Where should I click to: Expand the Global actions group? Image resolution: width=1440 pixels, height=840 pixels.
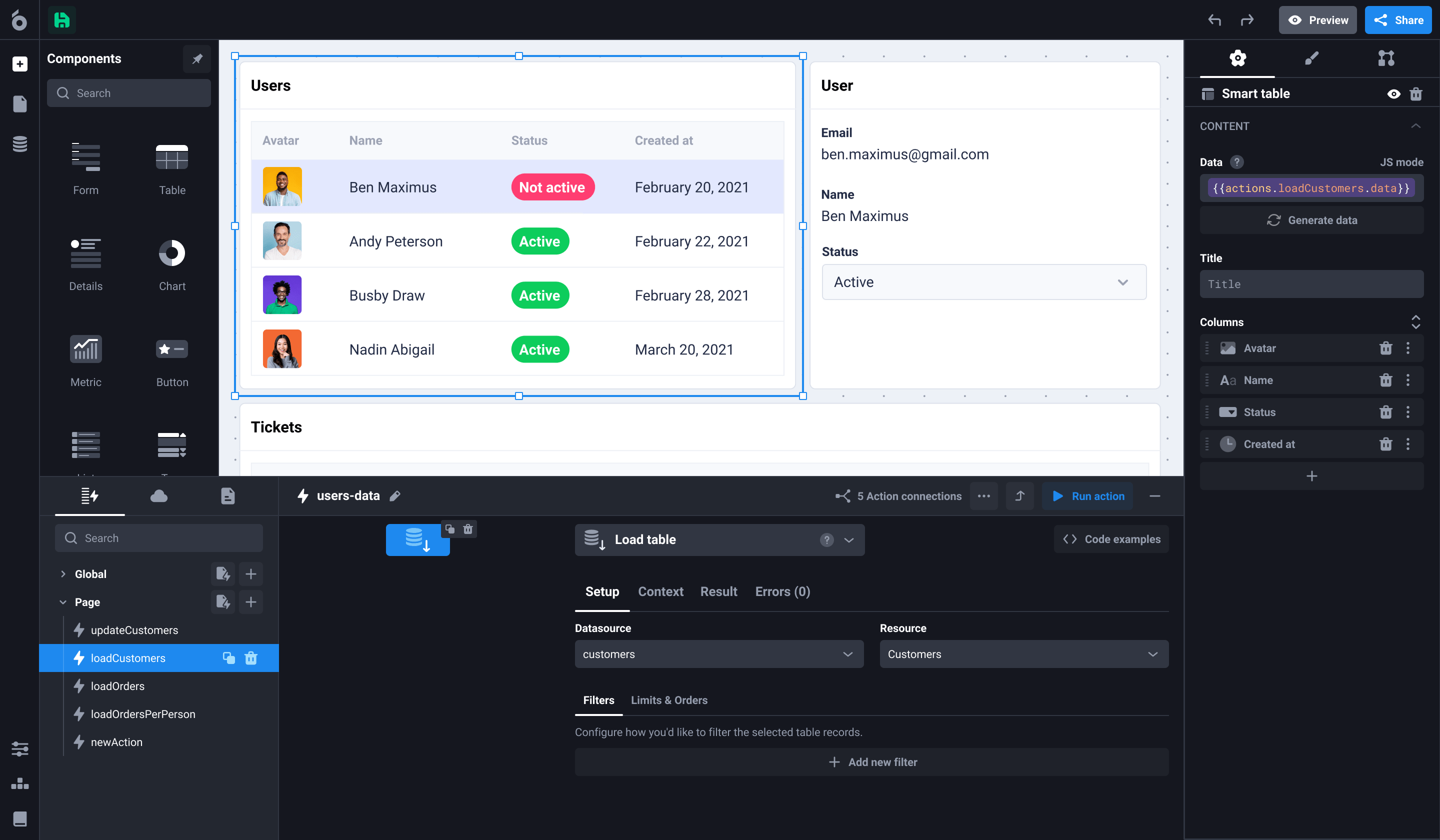[63, 574]
